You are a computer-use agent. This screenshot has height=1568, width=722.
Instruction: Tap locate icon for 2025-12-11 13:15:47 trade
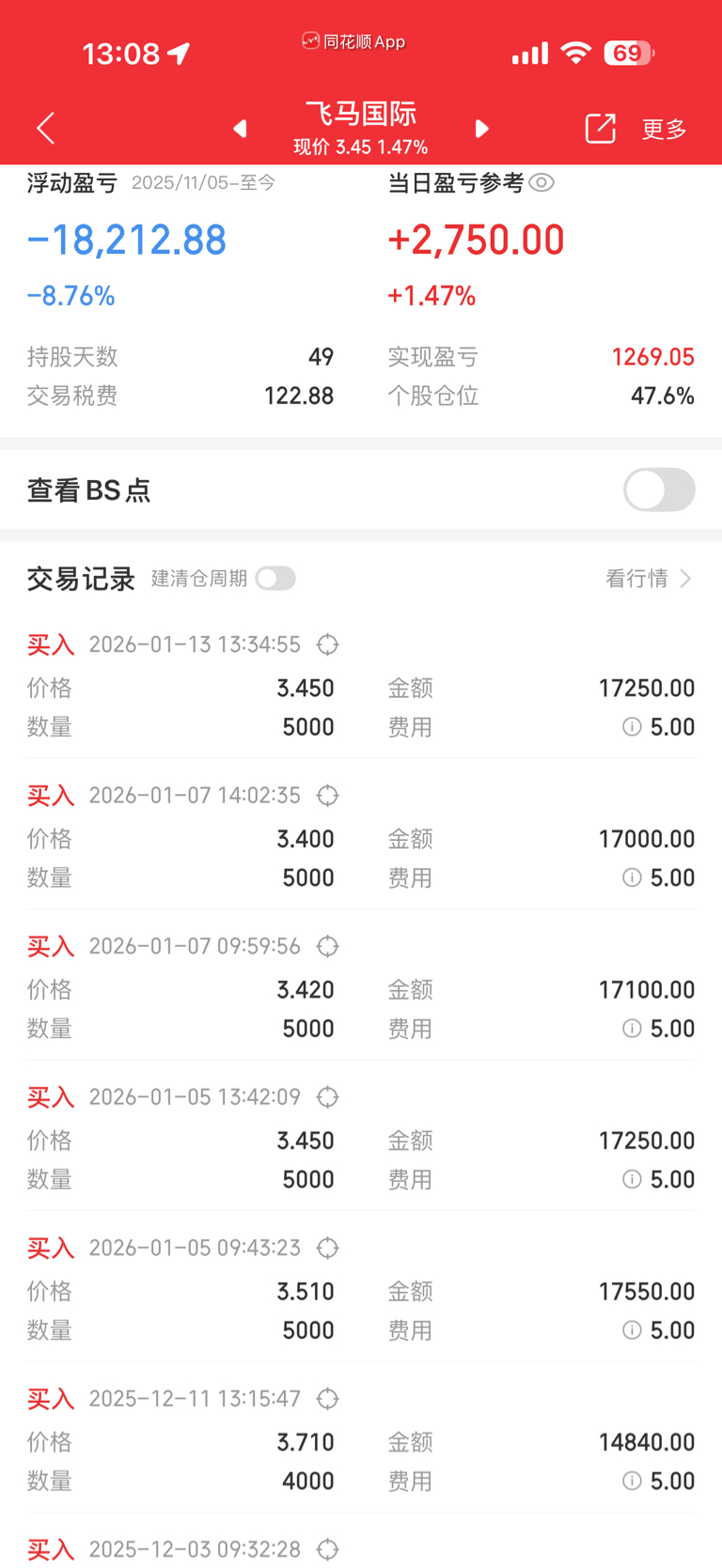point(327,1399)
